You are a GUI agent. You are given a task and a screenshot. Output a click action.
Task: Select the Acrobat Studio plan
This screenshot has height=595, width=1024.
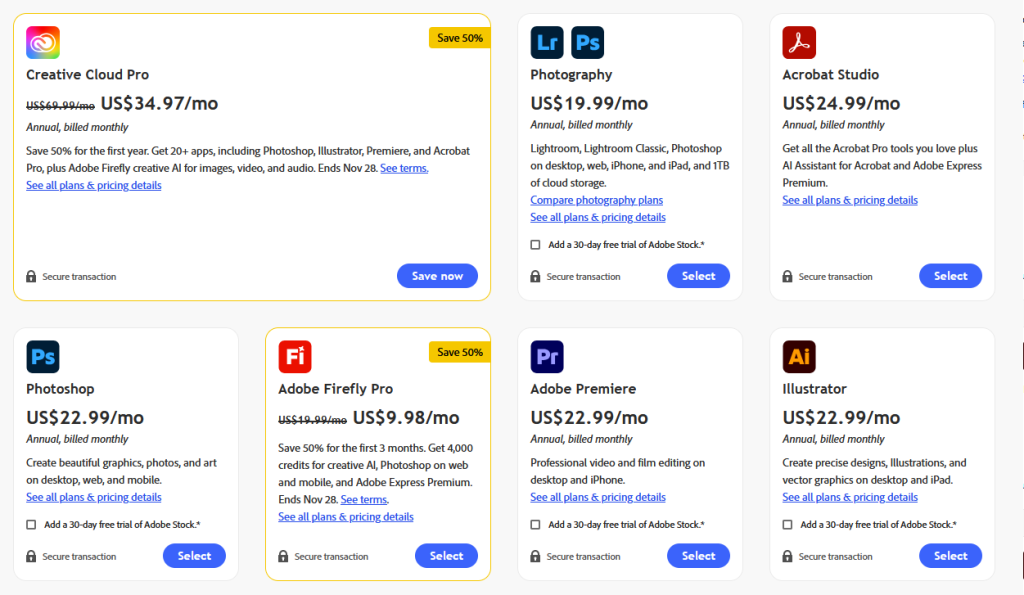pos(950,276)
